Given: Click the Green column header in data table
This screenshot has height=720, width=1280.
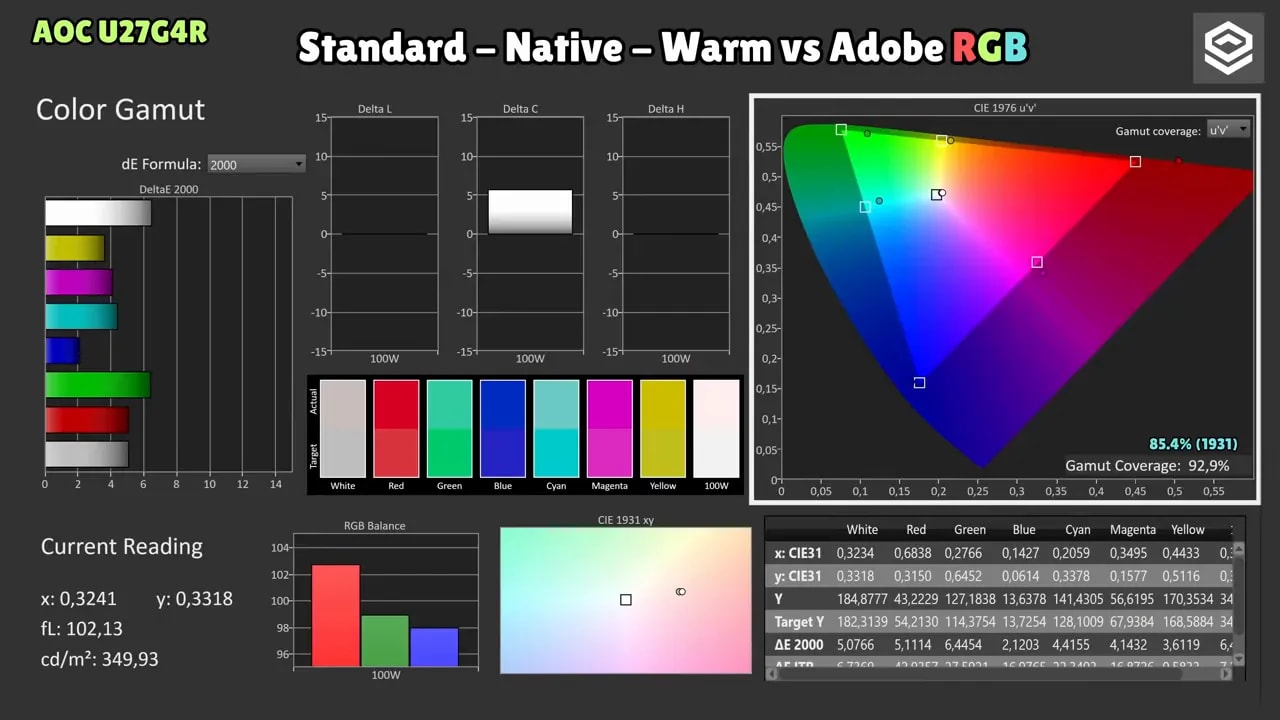Looking at the screenshot, I should tap(970, 530).
